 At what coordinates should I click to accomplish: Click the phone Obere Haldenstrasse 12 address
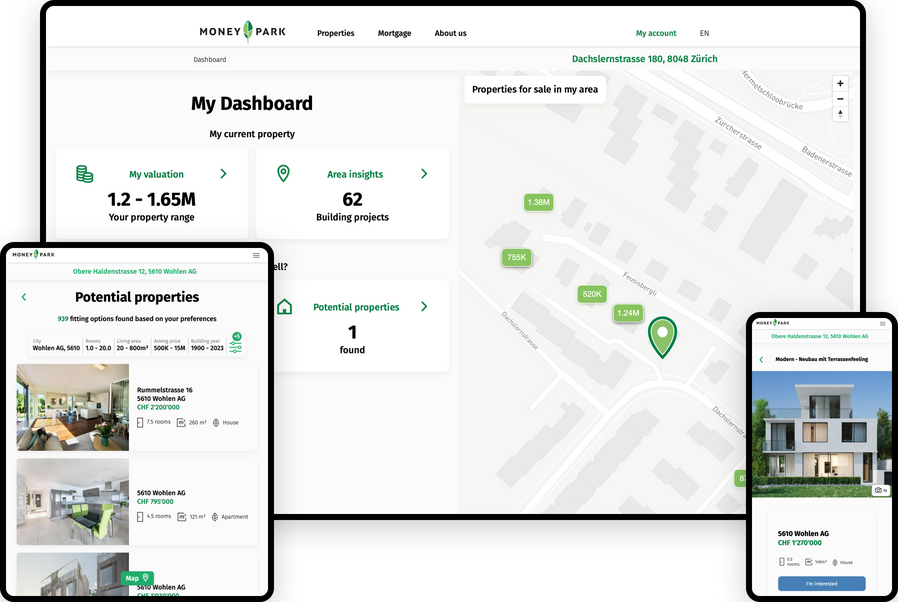tap(820, 336)
